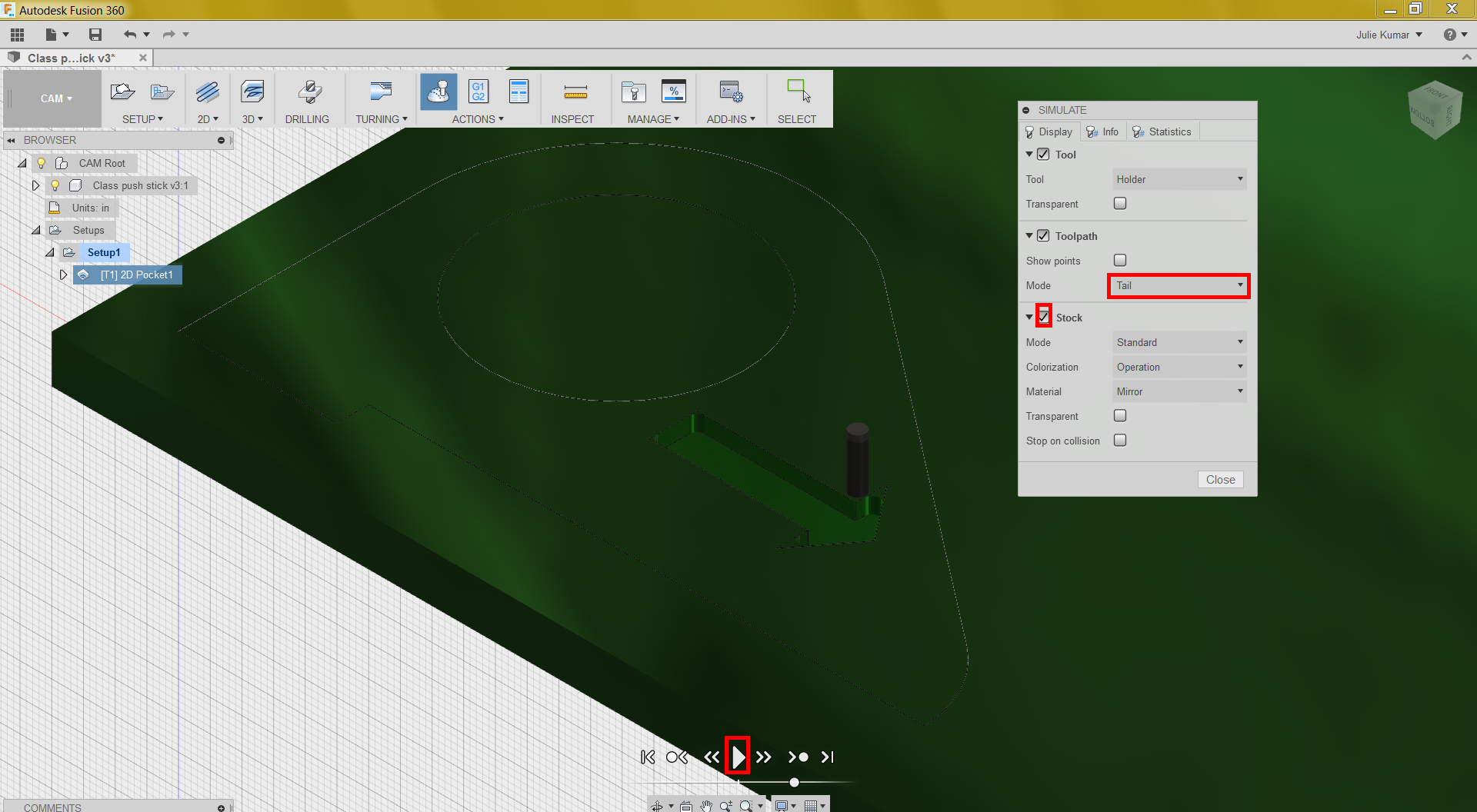The width and height of the screenshot is (1477, 812).
Task: Click the Grid and Snaps icon
Action: (x=811, y=806)
